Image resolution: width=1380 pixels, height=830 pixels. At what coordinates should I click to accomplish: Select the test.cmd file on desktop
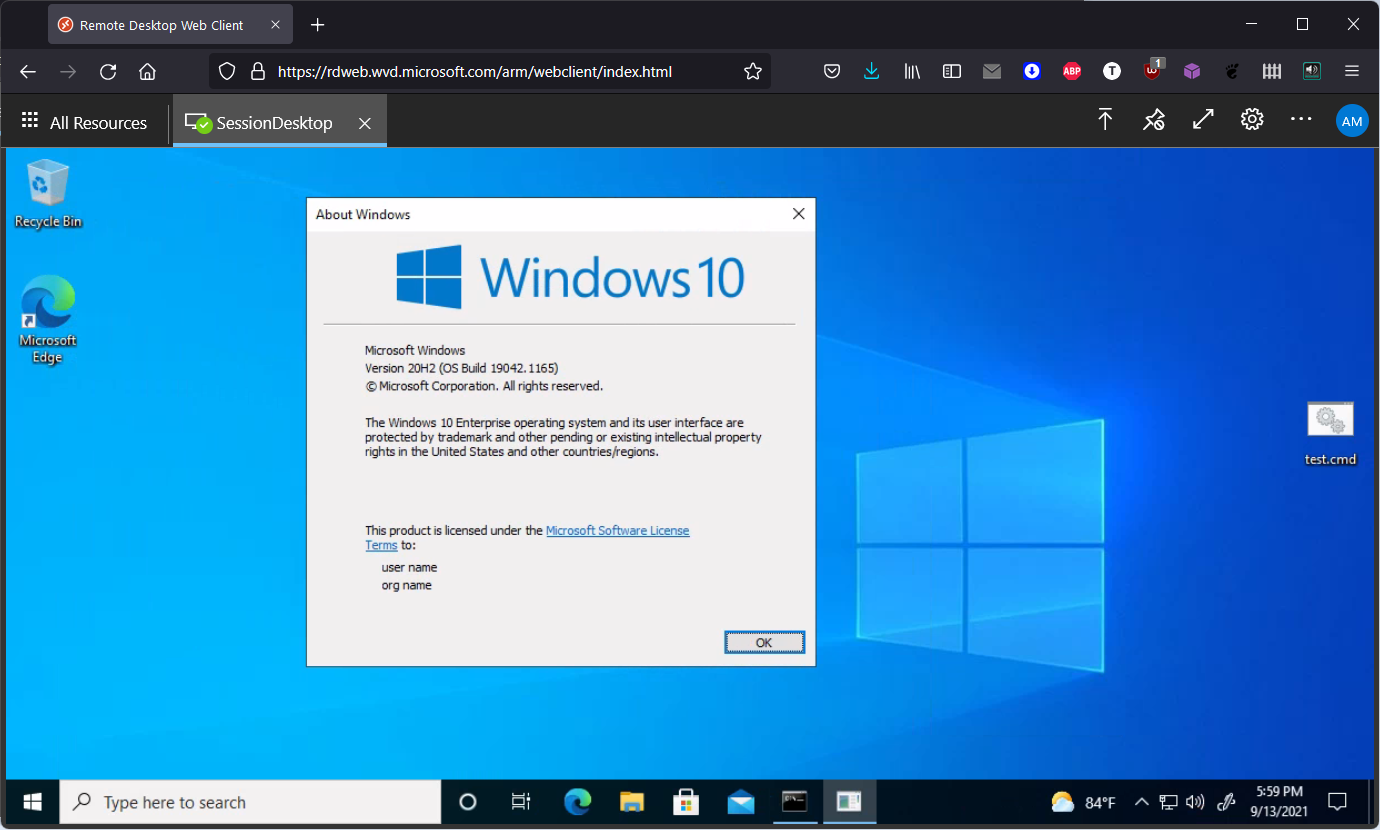click(1330, 434)
